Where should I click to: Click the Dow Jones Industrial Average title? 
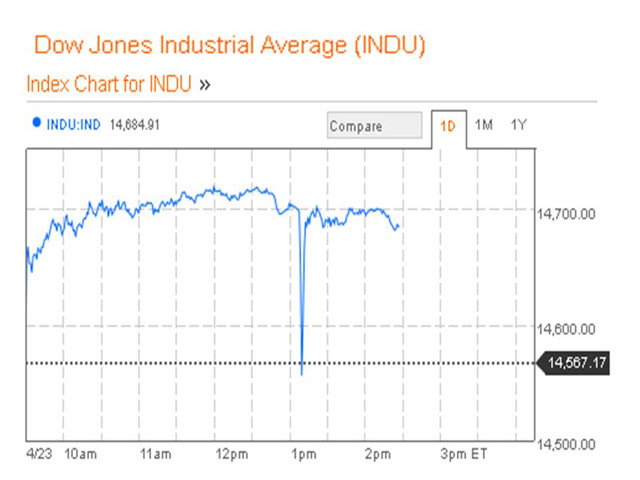point(230,45)
